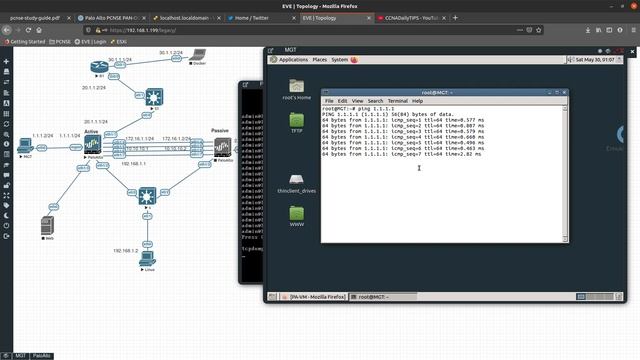Switch to Palo Alto PCNSE PAN-OS tab
Screen dimensions: 640x360
coord(111,18)
